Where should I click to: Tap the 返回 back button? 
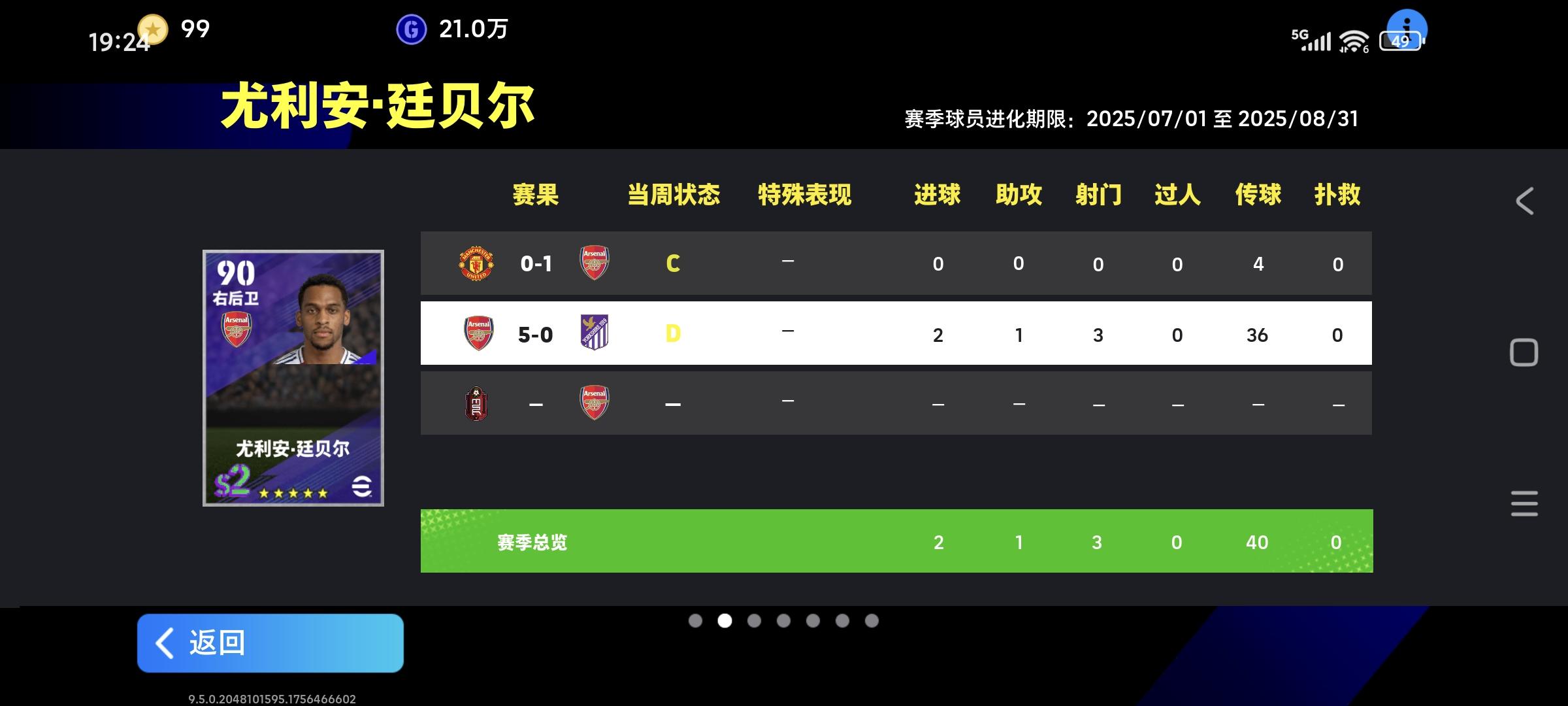pos(270,643)
